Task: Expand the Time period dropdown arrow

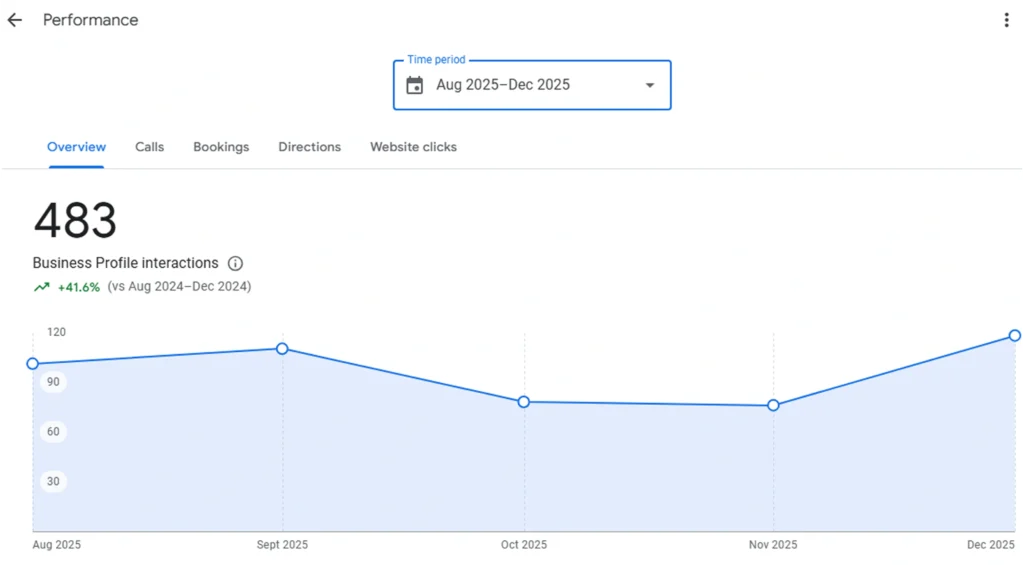Action: [x=650, y=85]
